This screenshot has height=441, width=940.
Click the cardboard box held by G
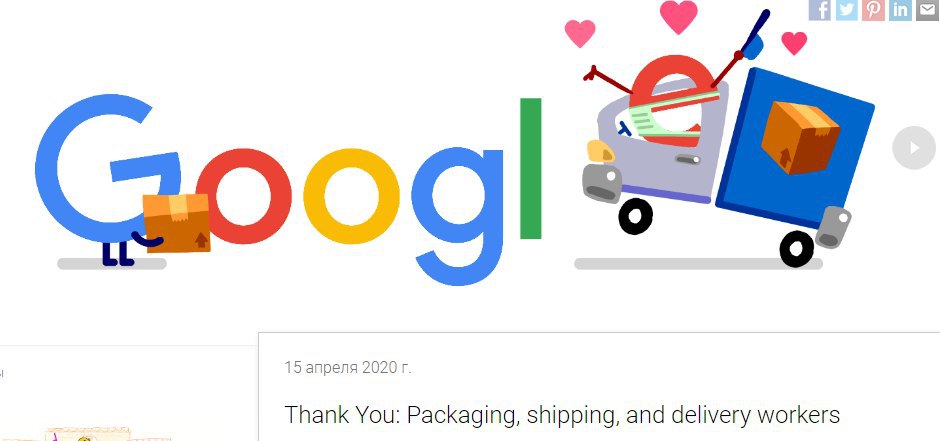point(177,222)
